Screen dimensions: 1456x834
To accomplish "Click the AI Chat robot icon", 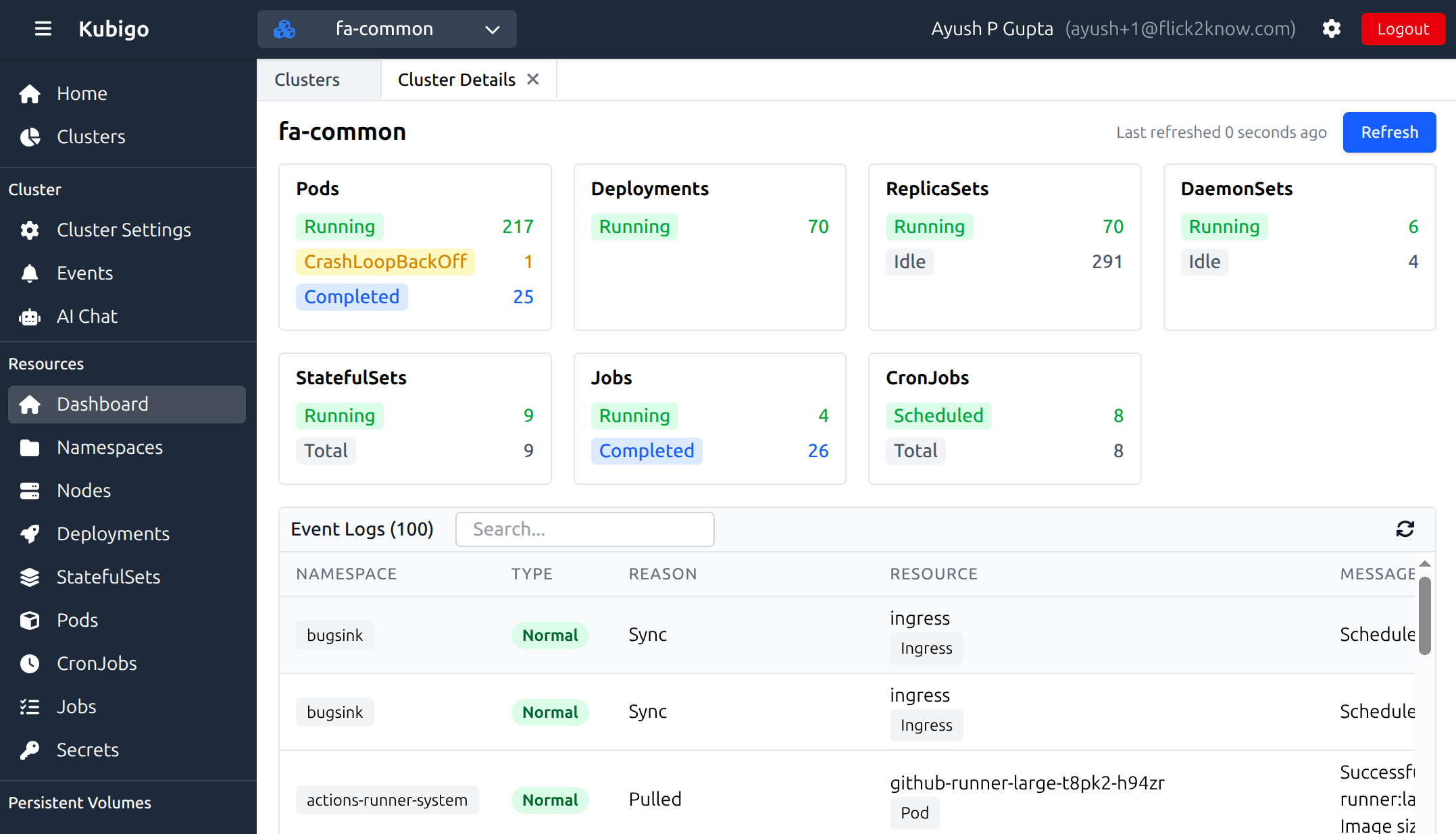I will [x=30, y=317].
